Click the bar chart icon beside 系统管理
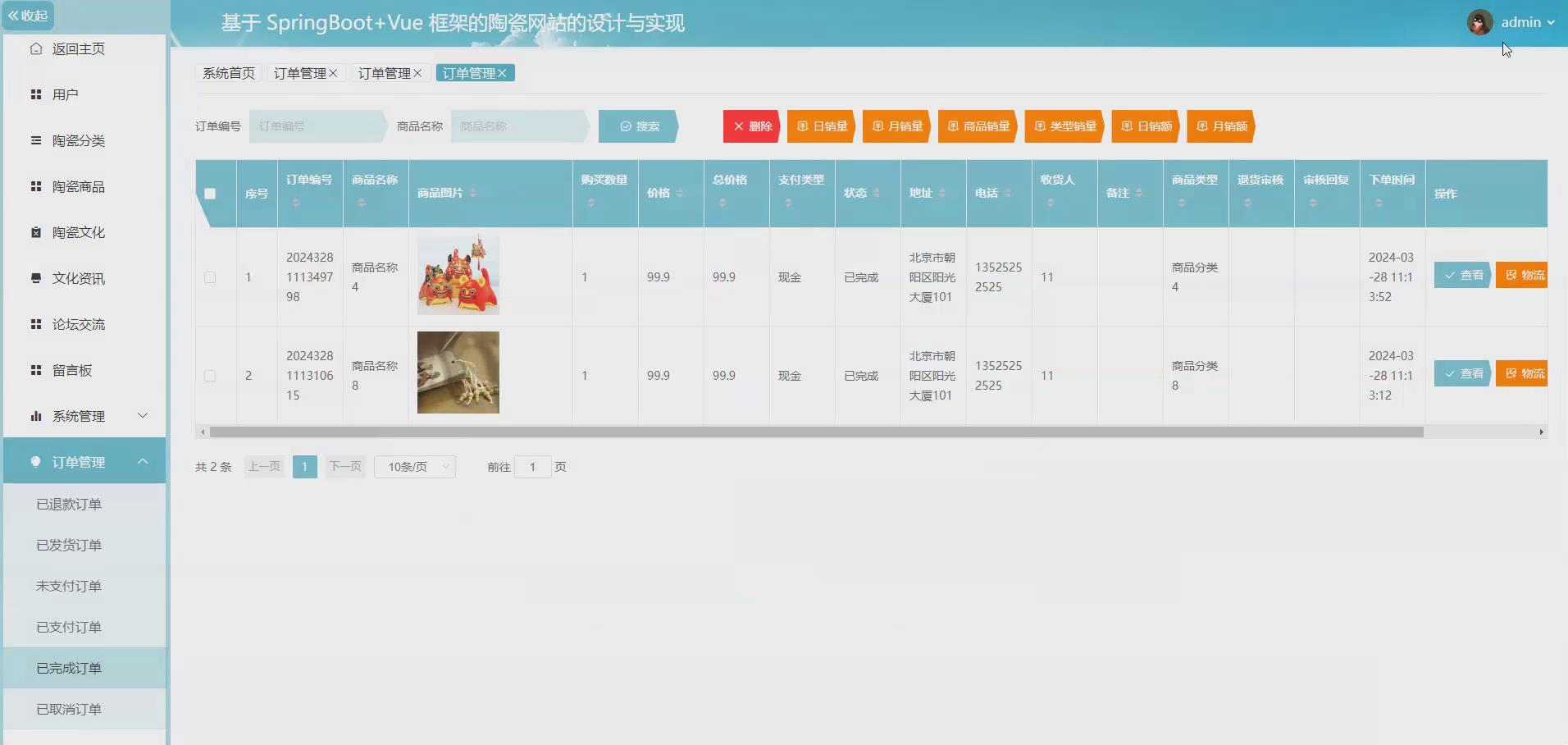 tap(36, 416)
